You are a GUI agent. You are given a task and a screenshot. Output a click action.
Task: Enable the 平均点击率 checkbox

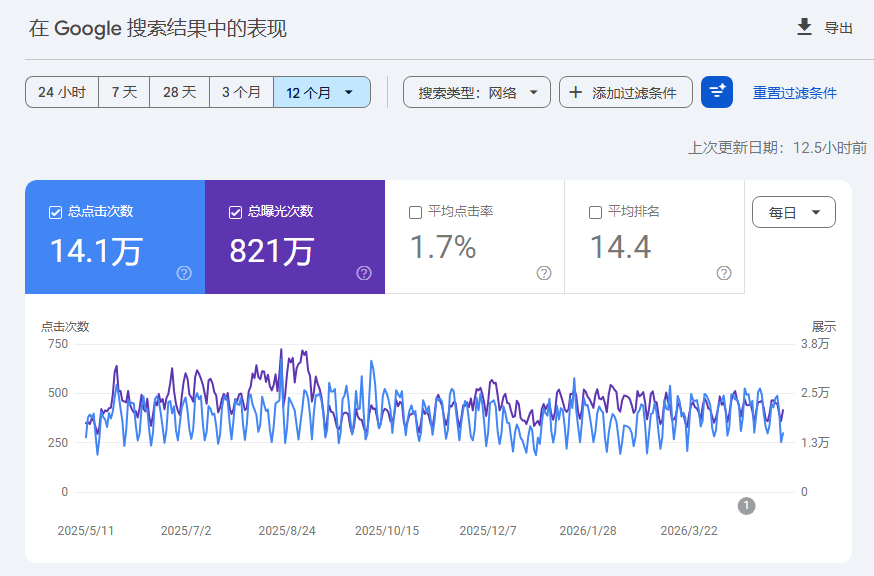click(x=415, y=212)
